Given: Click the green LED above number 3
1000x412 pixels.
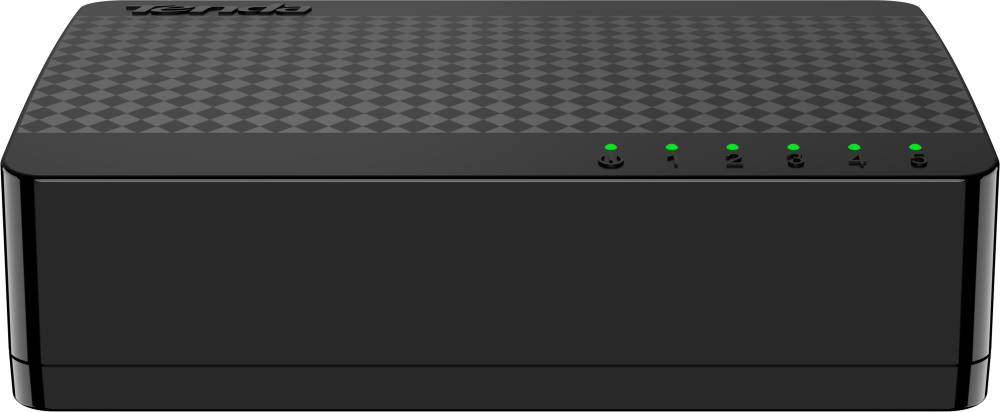Looking at the screenshot, I should [x=793, y=147].
